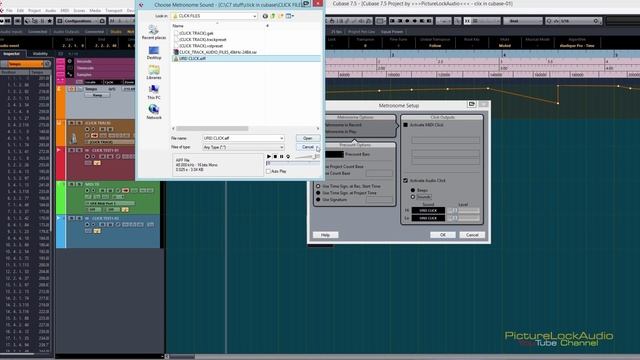Enable Activate MIDI Click checkbox
Image resolution: width=640 pixels, height=360 pixels.
click(406, 125)
